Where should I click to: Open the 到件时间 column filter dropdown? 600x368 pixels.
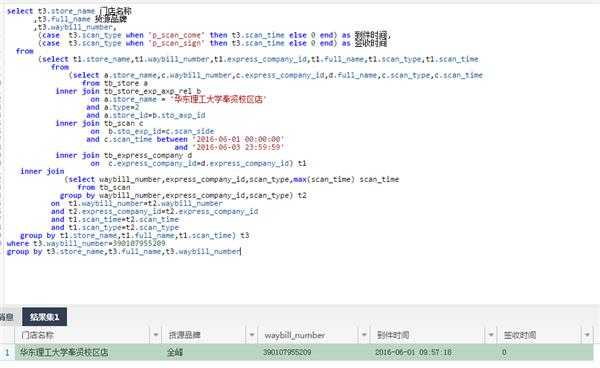click(x=491, y=335)
